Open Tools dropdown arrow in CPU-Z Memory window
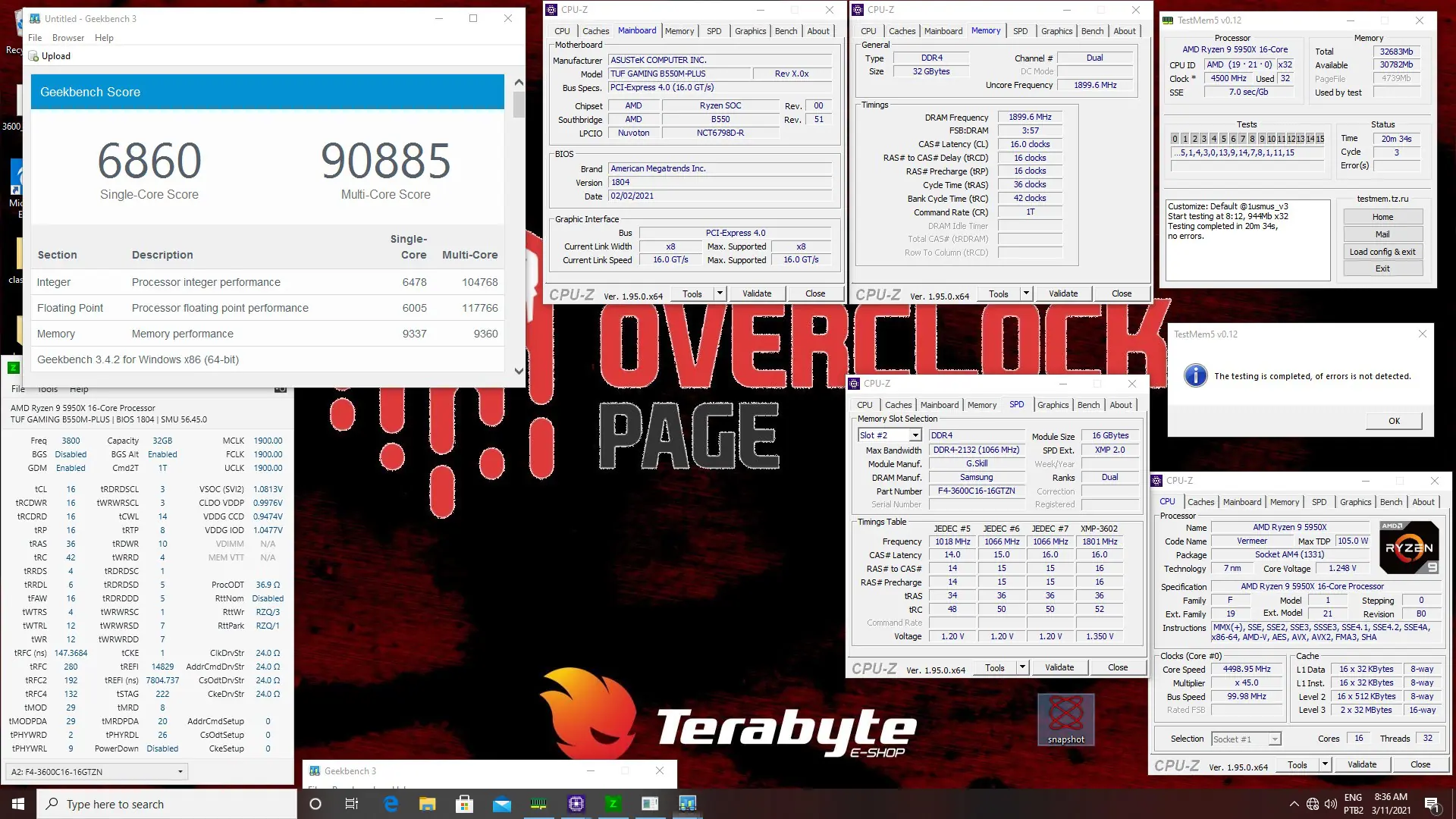The image size is (1456, 819). point(1026,293)
